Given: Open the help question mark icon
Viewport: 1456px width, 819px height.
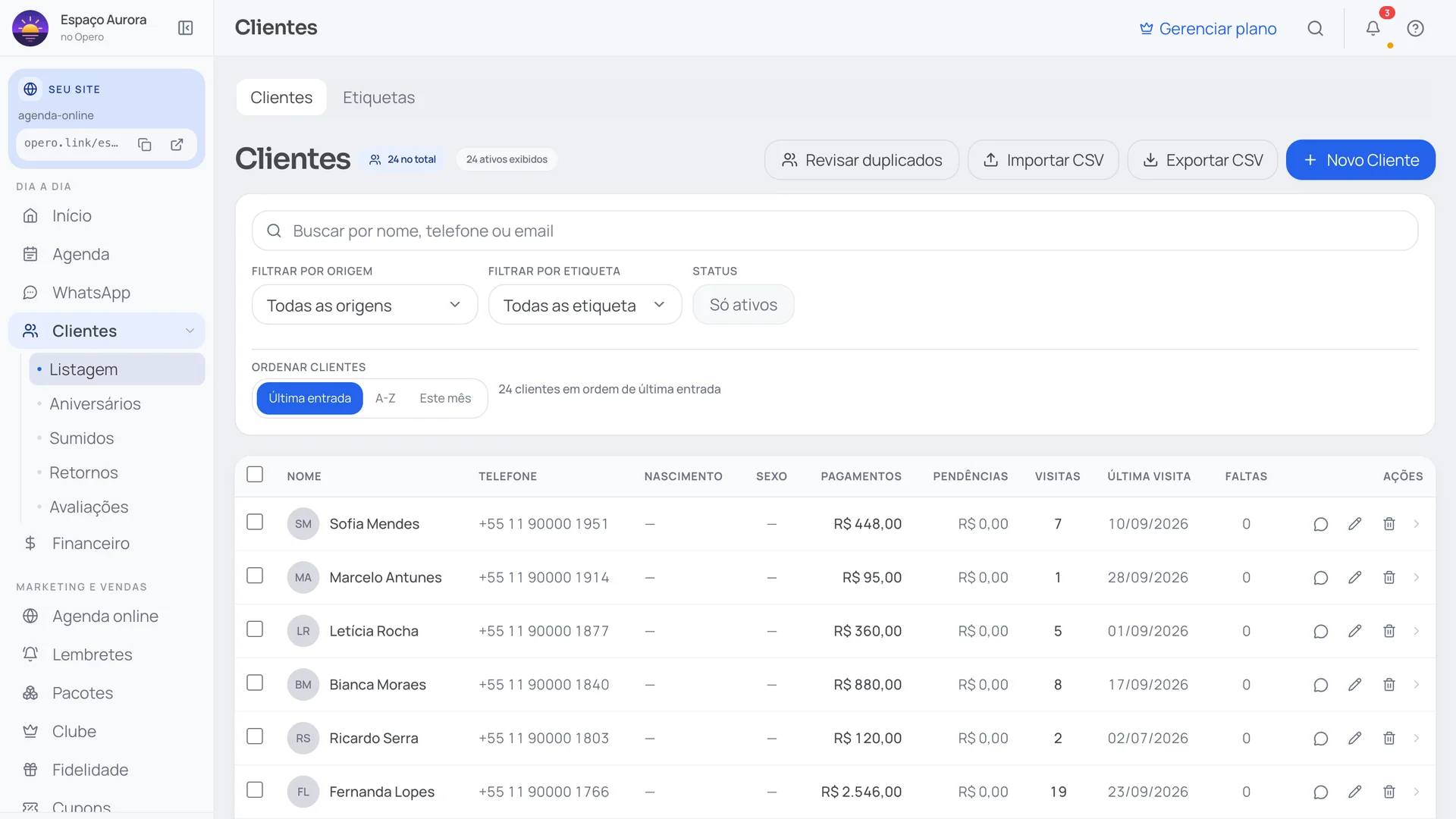Looking at the screenshot, I should point(1415,28).
